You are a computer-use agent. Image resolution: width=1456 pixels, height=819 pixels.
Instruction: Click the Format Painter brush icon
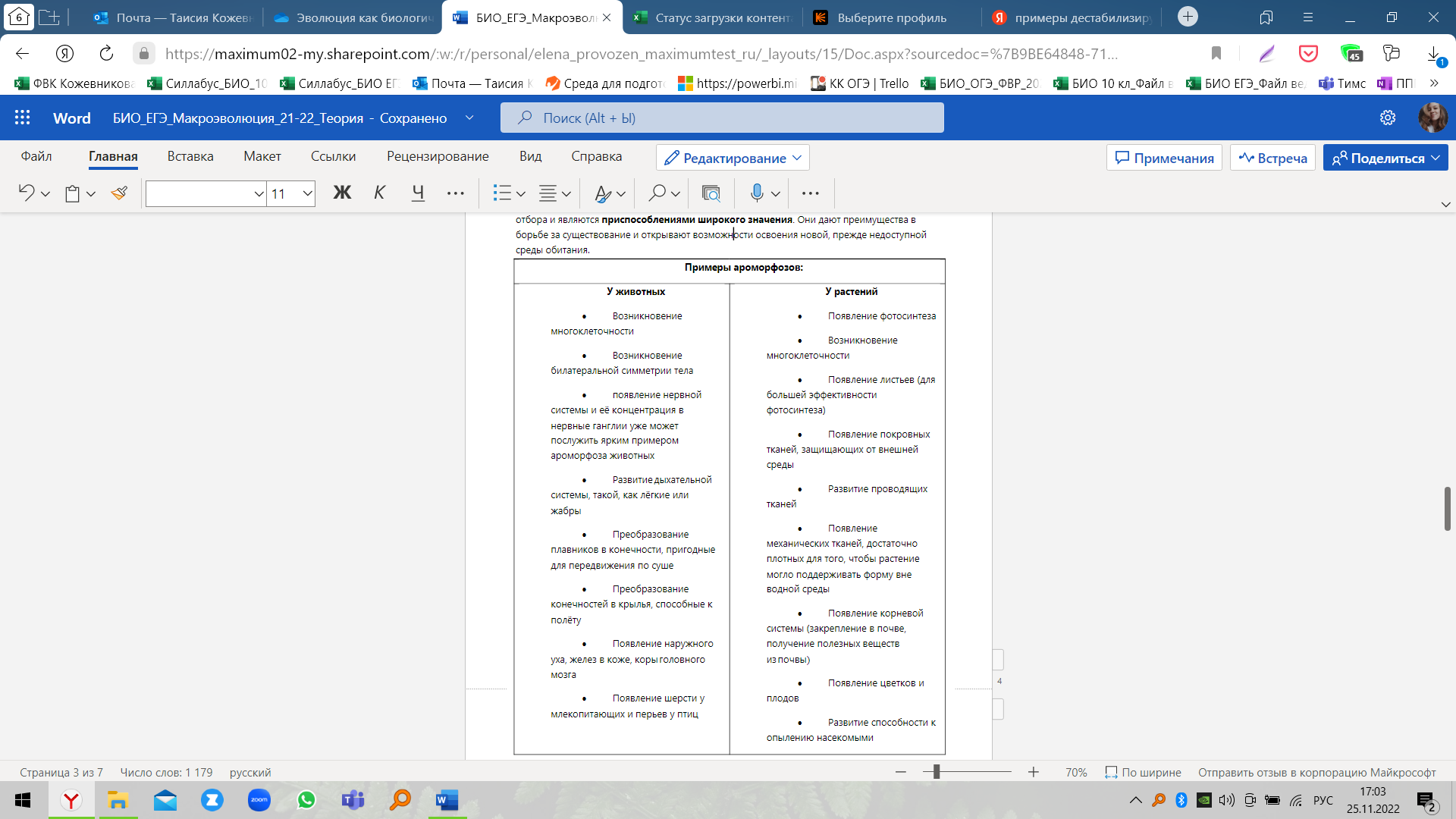coord(119,193)
